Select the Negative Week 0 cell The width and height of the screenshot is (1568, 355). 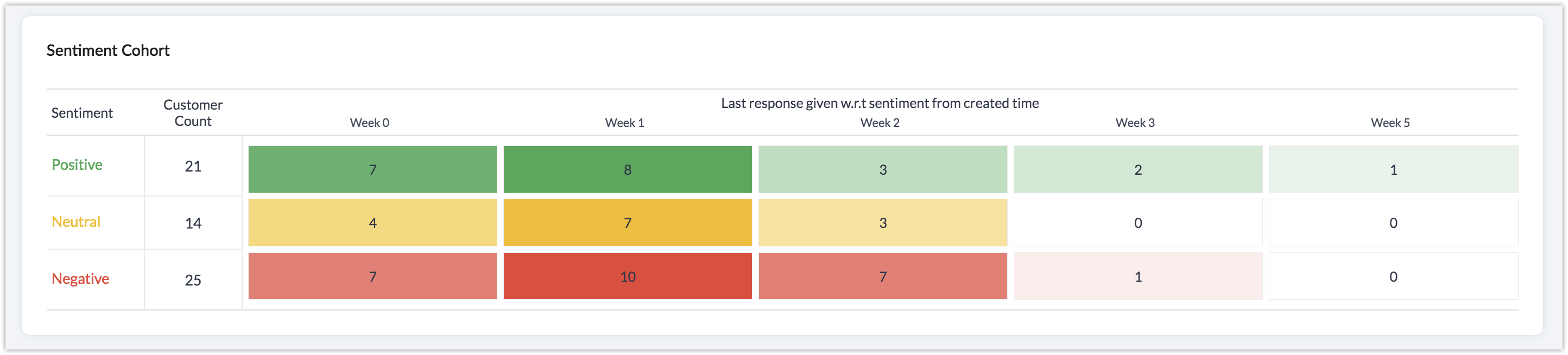[372, 276]
